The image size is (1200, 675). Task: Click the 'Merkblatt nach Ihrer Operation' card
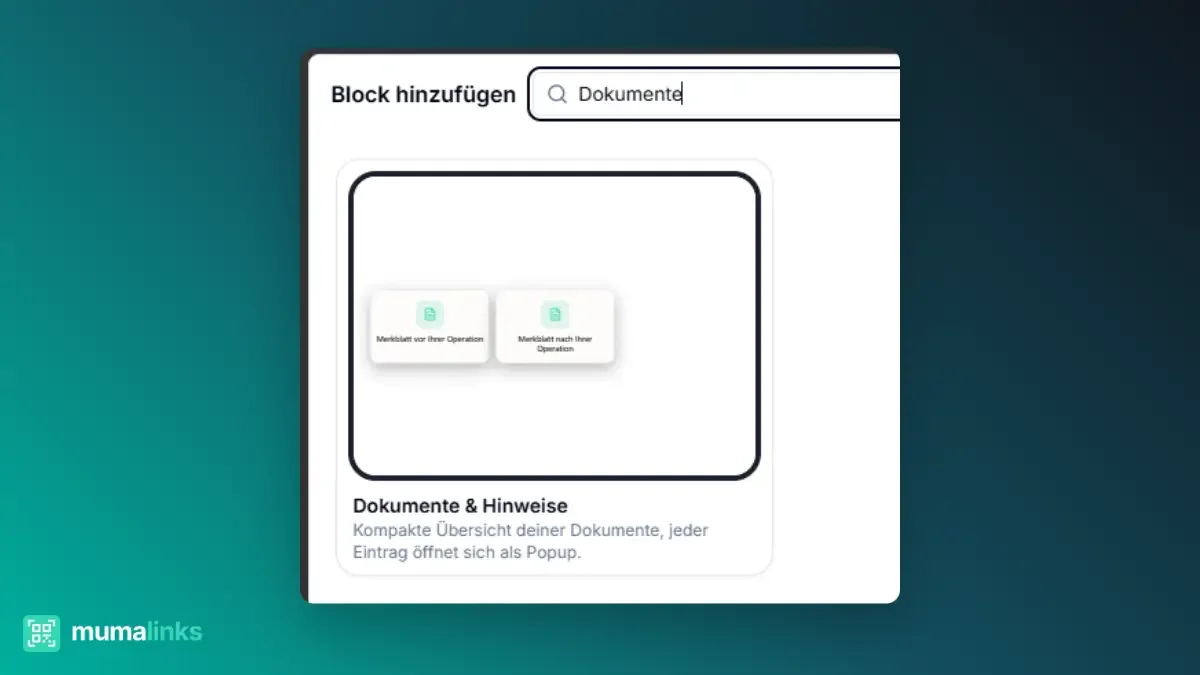(x=555, y=326)
